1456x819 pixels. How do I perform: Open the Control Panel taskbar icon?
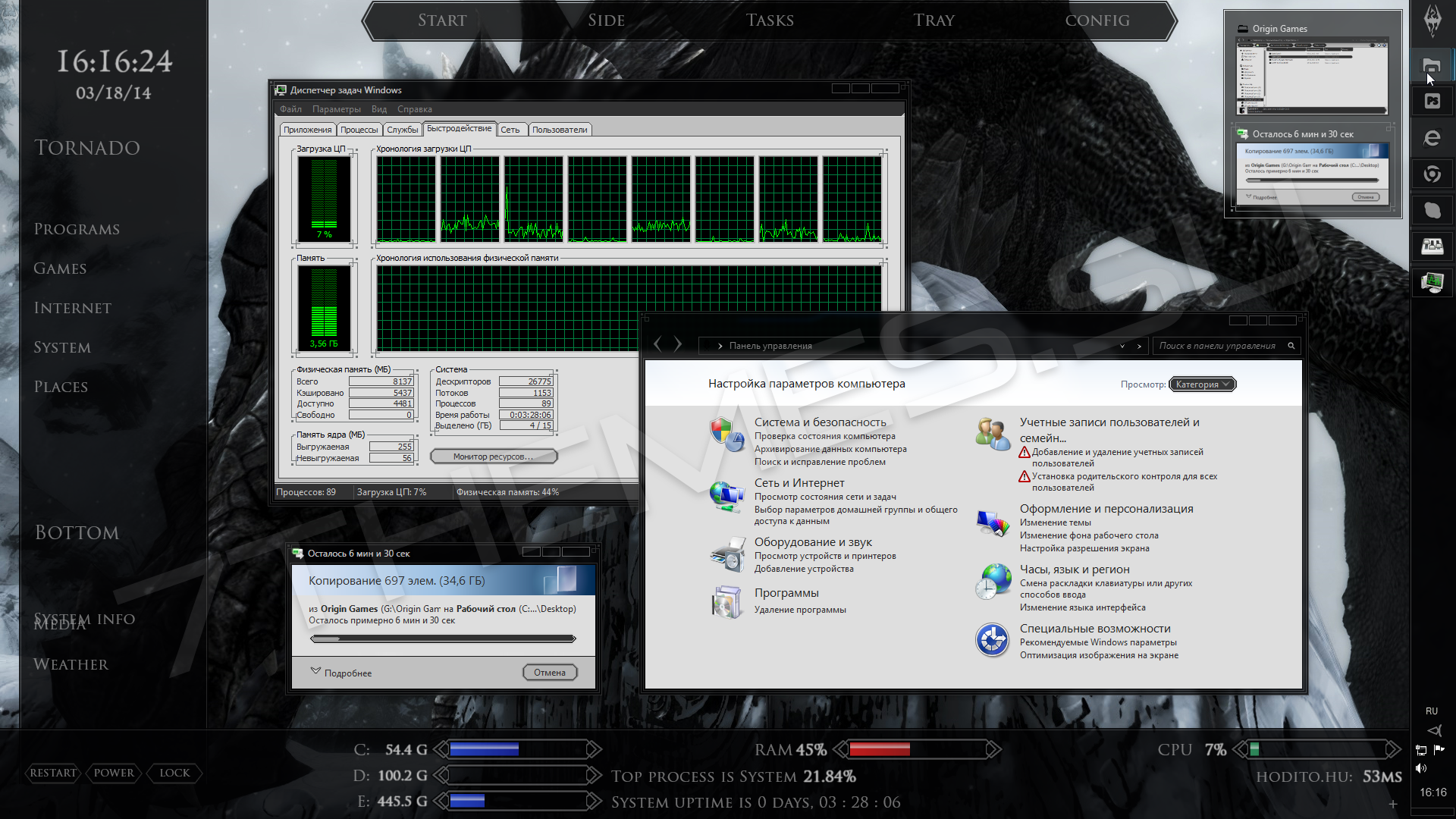tap(1432, 246)
